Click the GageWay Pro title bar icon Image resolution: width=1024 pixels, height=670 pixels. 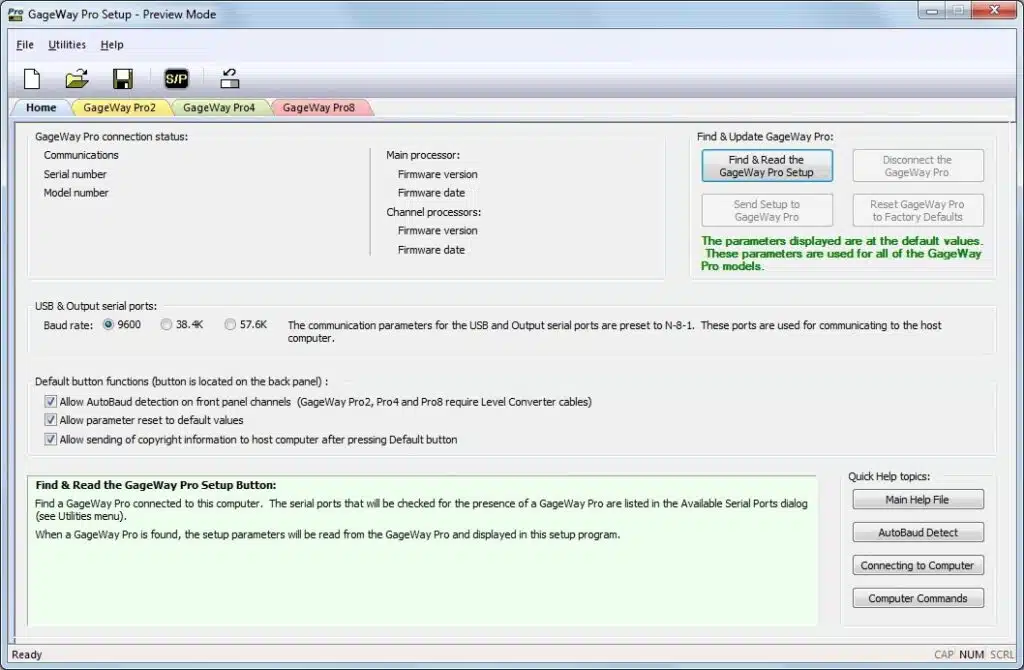(15, 14)
